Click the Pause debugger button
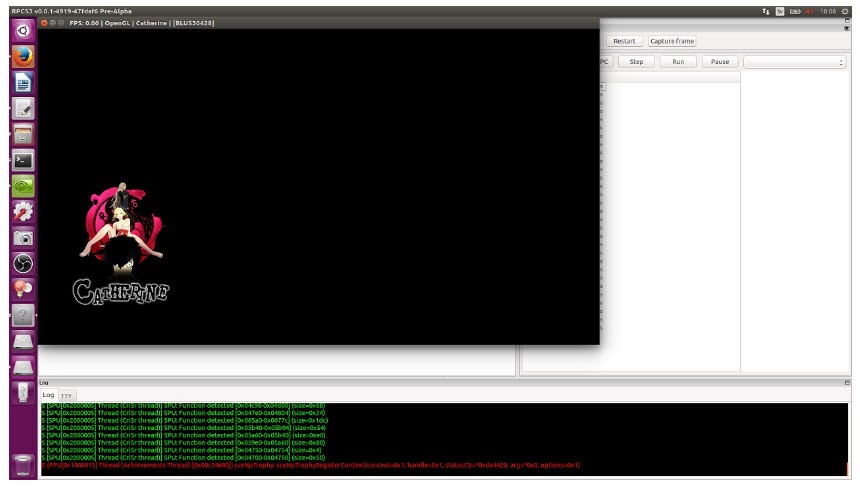Image resolution: width=860 pixels, height=486 pixels. coord(720,61)
